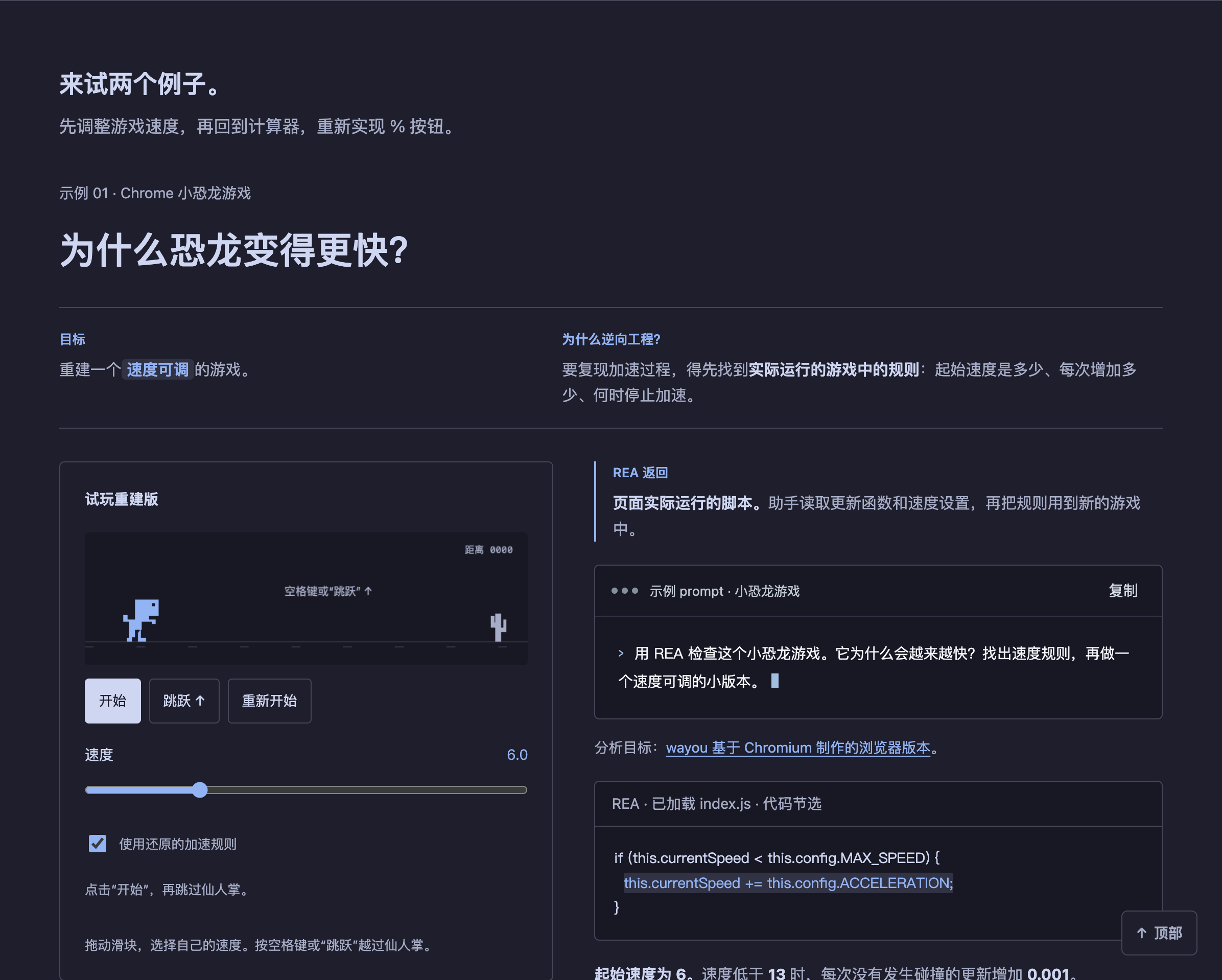
Task: Click the 速度 slider thumb
Action: 200,789
